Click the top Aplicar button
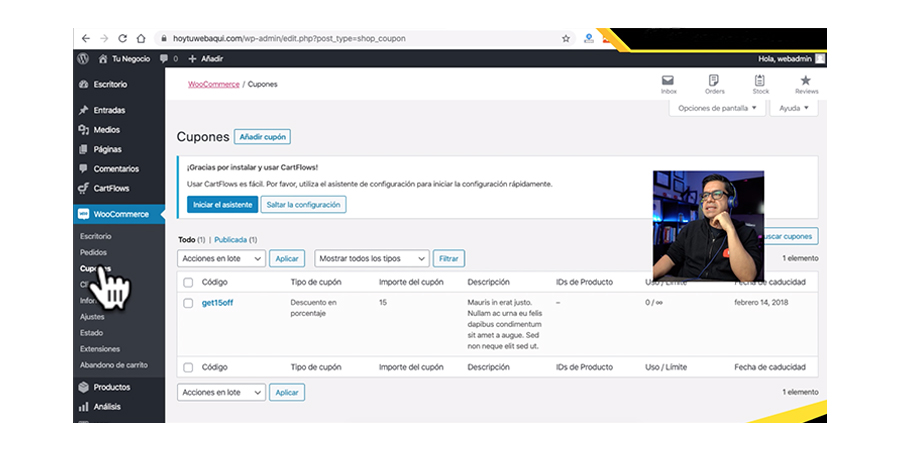This screenshot has width=900, height=450. (287, 258)
